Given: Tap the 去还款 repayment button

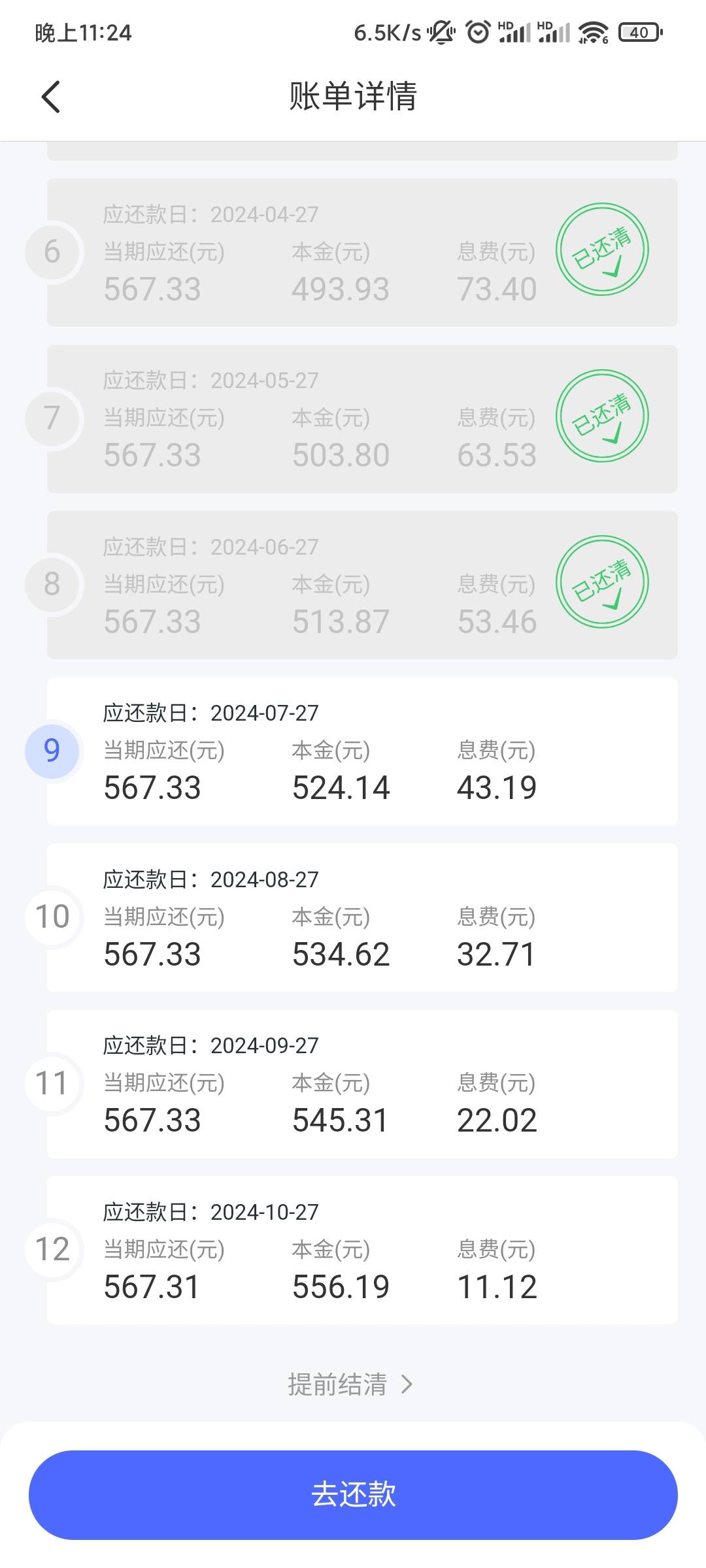Looking at the screenshot, I should 353,1495.
